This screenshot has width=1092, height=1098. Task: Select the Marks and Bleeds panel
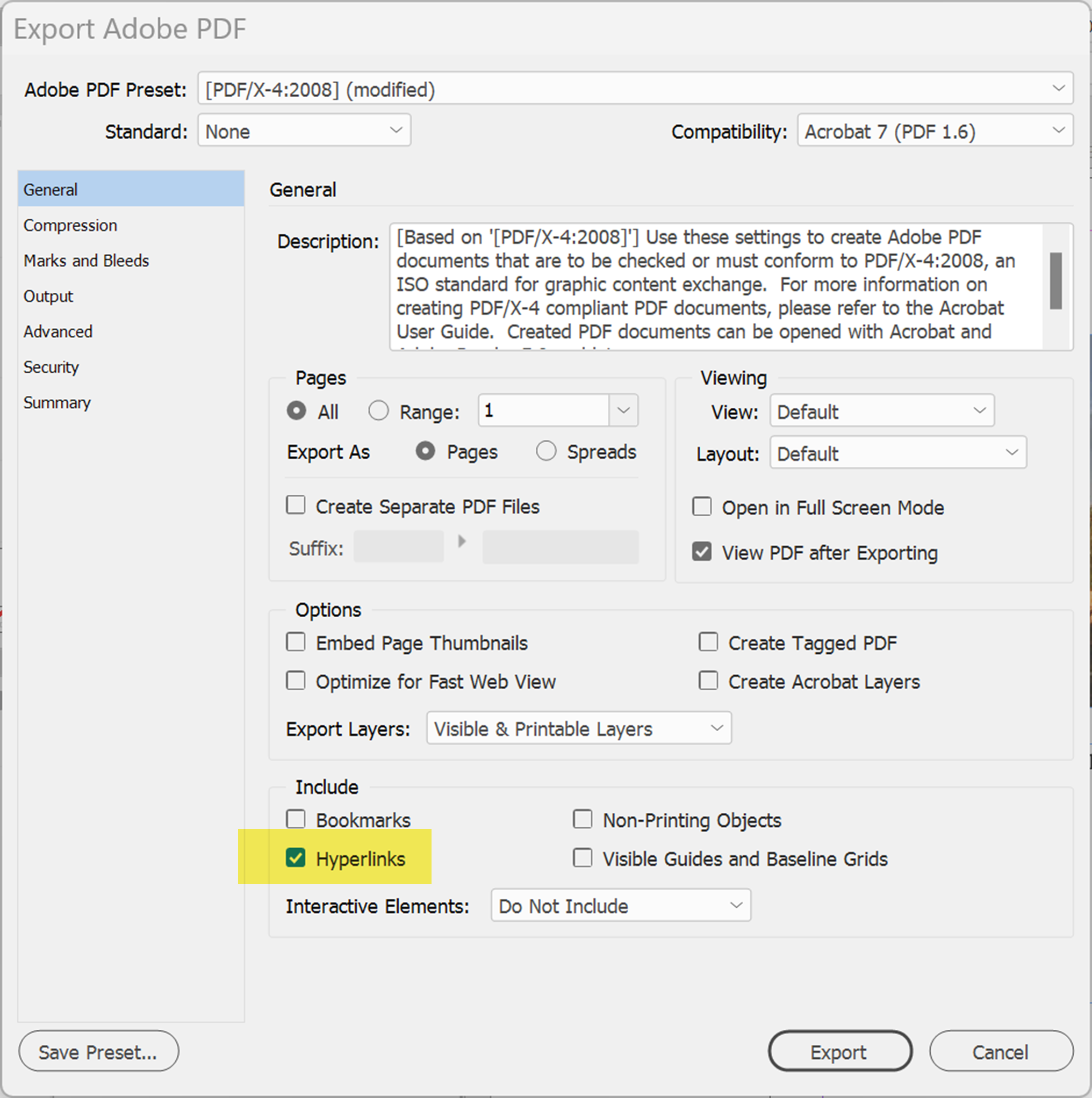pyautogui.click(x=87, y=261)
